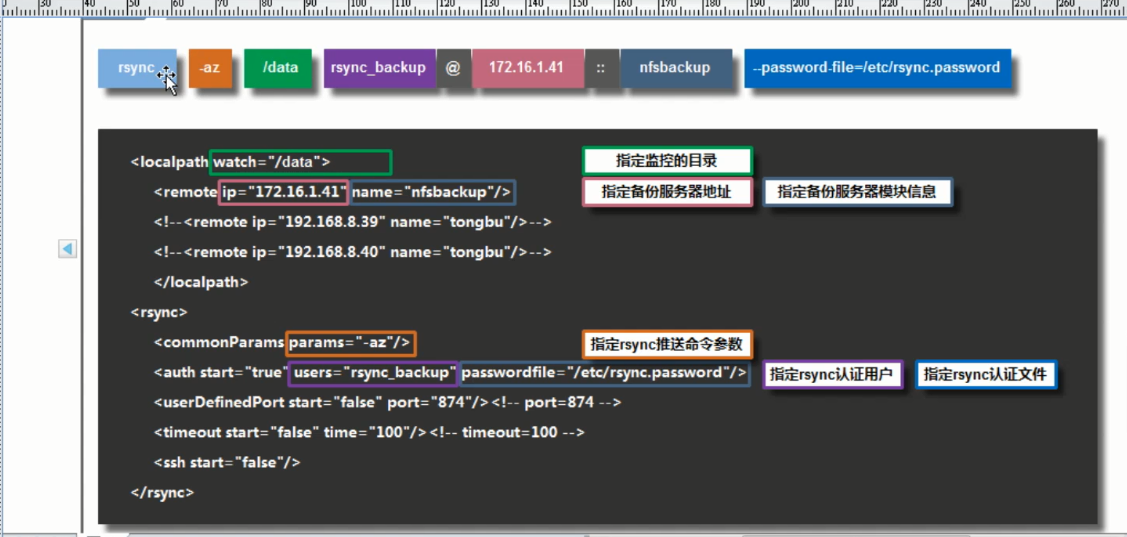Expand the collapsed left side panel arrow

[68, 249]
